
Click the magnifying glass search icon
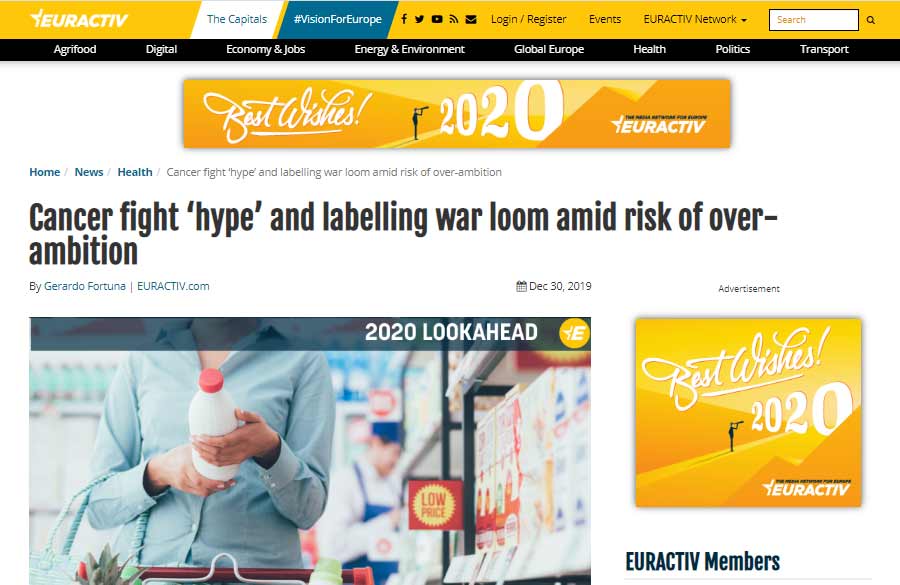[871, 20]
